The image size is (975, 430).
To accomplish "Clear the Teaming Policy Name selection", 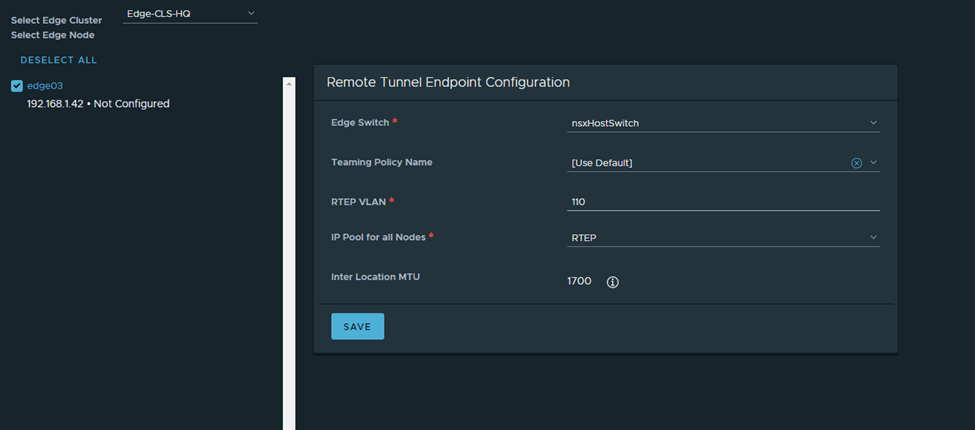I will (856, 163).
